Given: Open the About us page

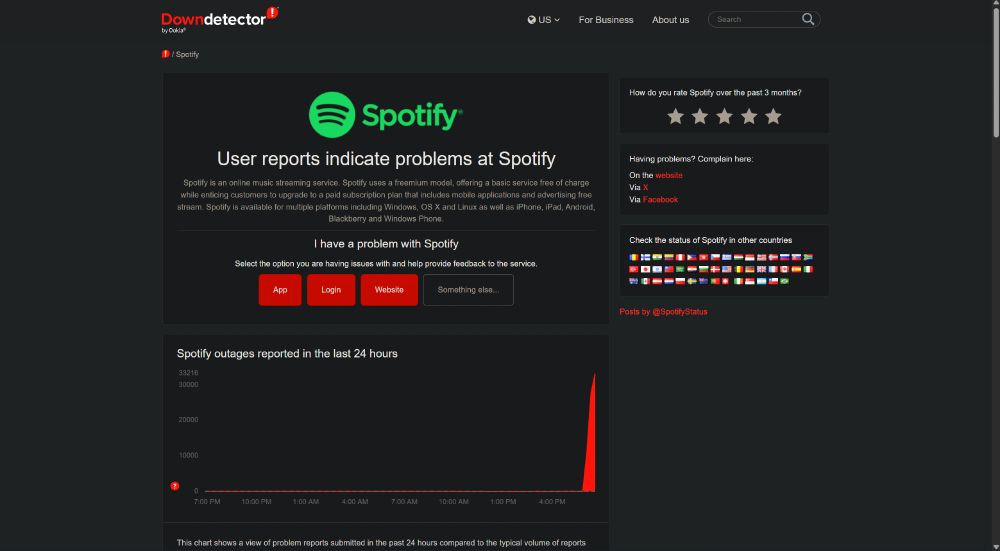Looking at the screenshot, I should point(670,20).
